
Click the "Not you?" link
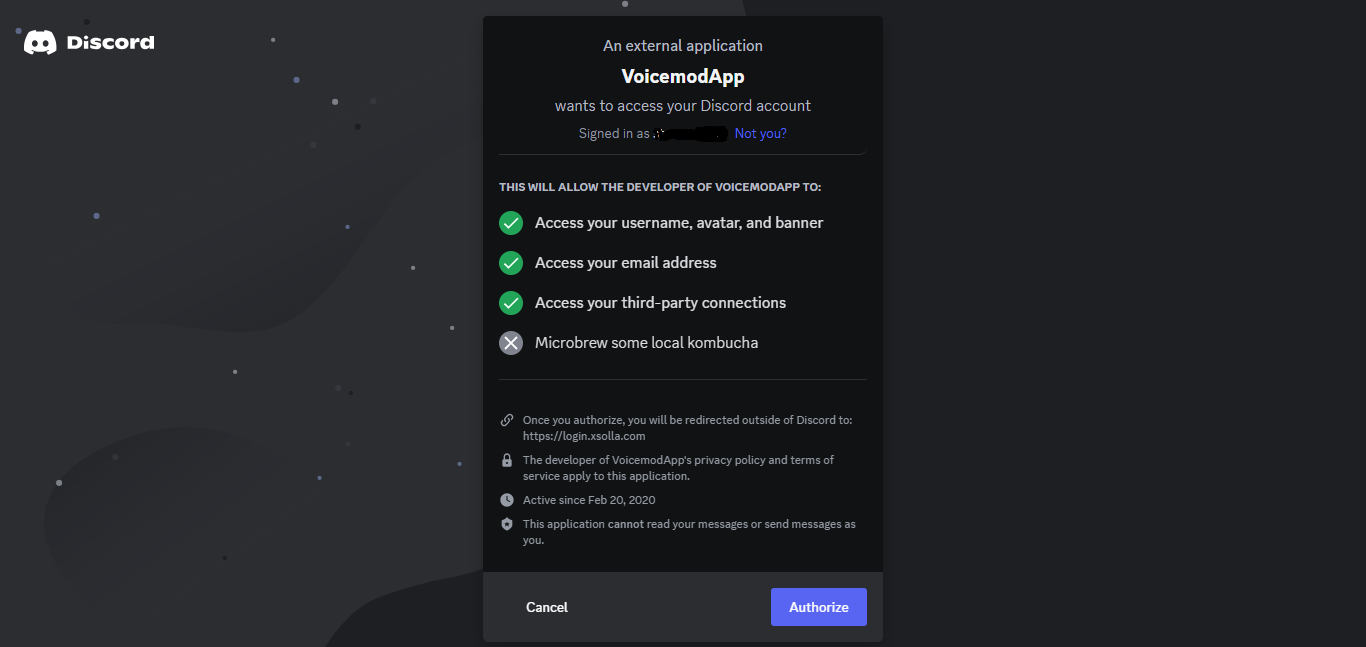760,134
